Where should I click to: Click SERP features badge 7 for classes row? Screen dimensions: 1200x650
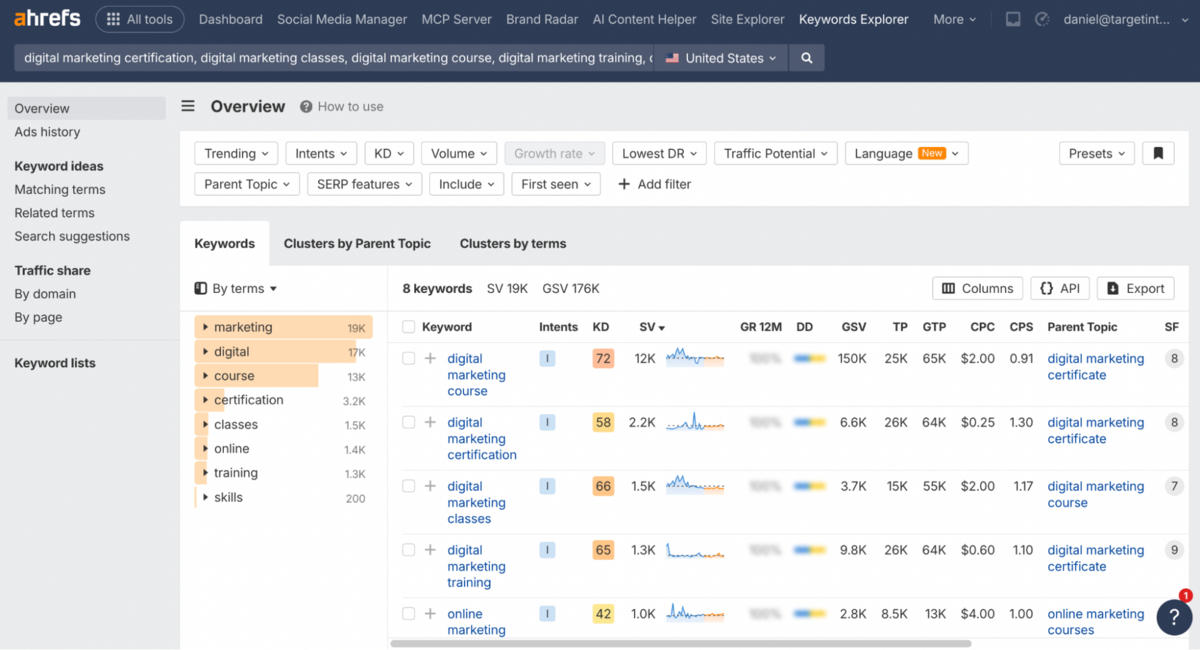[x=1174, y=486]
